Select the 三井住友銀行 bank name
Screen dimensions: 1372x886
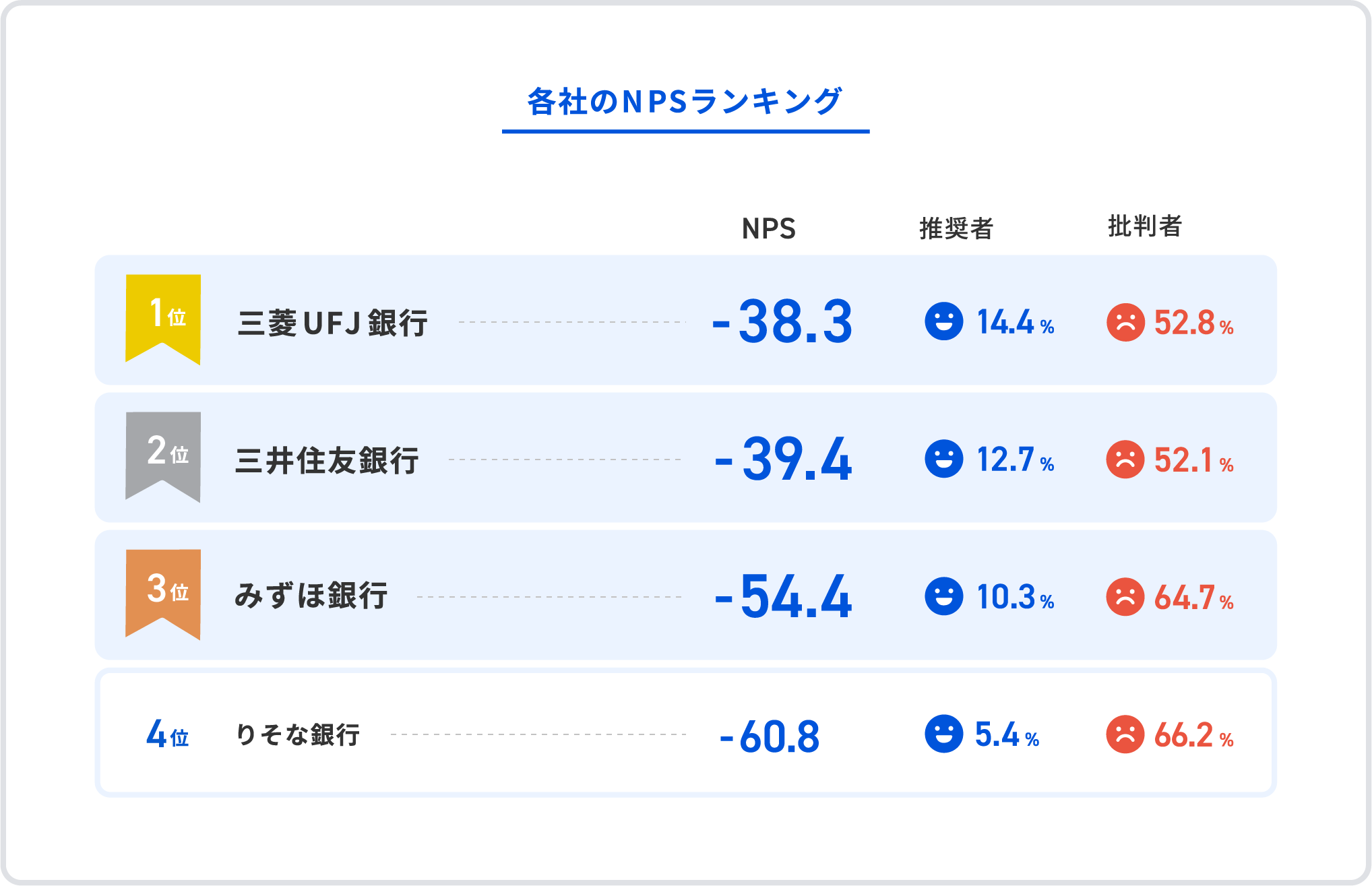327,461
